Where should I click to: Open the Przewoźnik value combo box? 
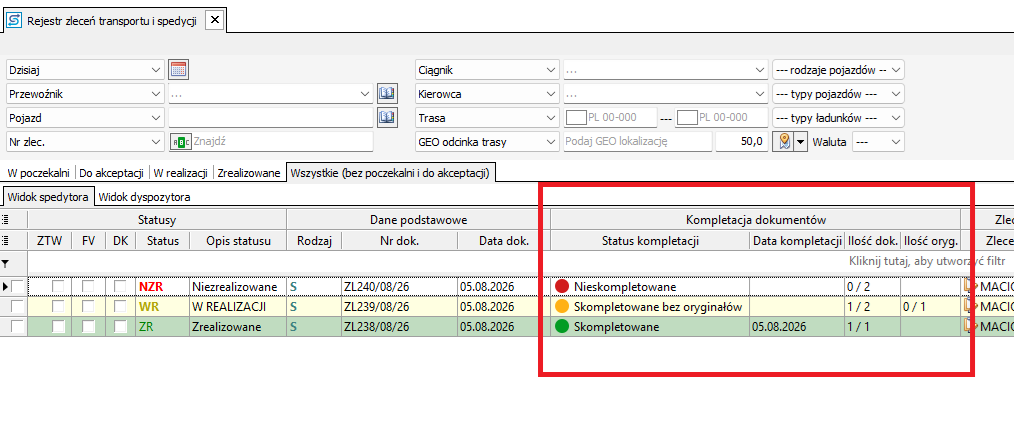pos(271,94)
